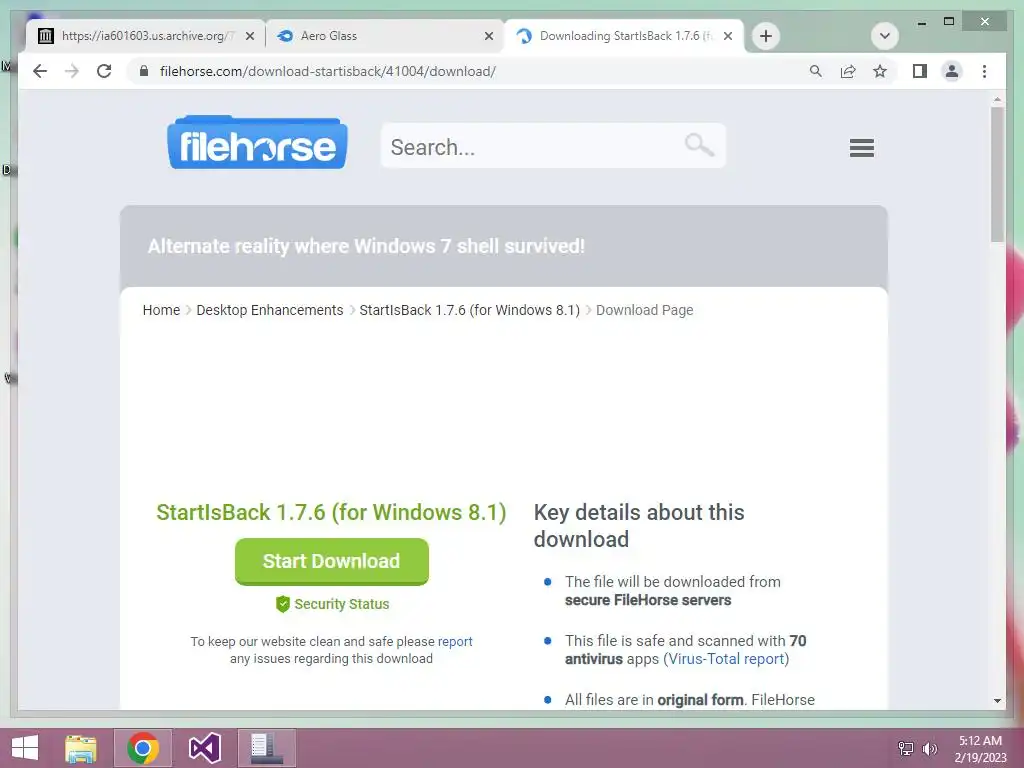Screen dimensions: 1024x768
Task: Open File Explorer from the taskbar
Action: (81, 748)
